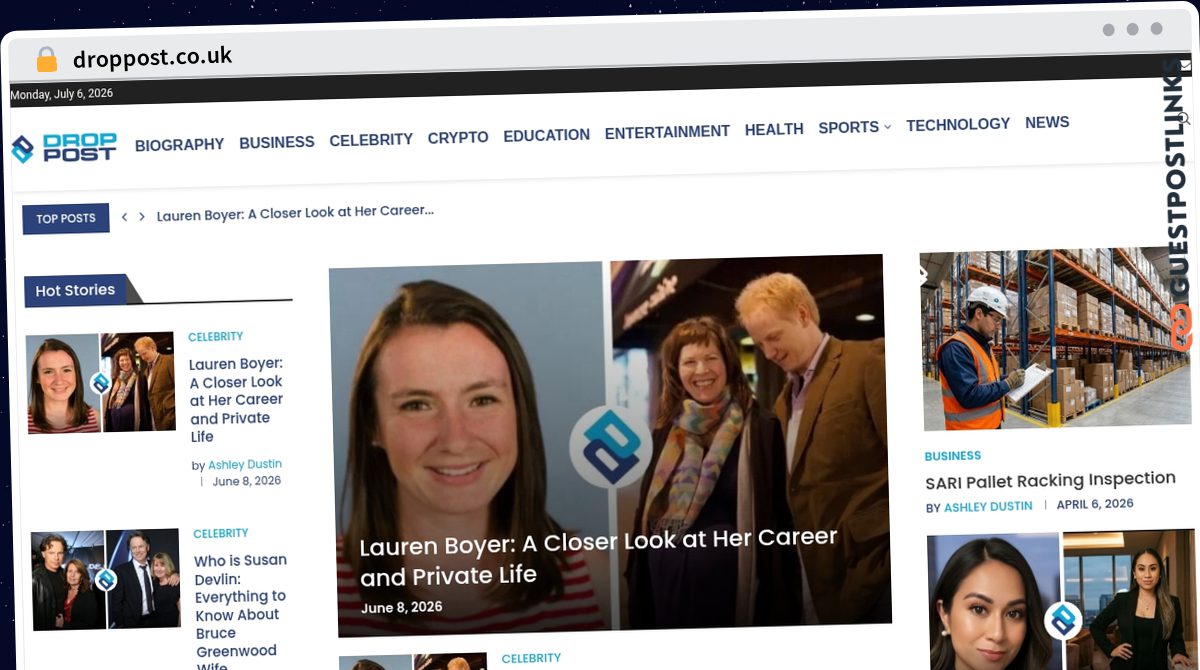Image resolution: width=1200 pixels, height=670 pixels.
Task: Click the Drop Post logo
Action: point(64,147)
